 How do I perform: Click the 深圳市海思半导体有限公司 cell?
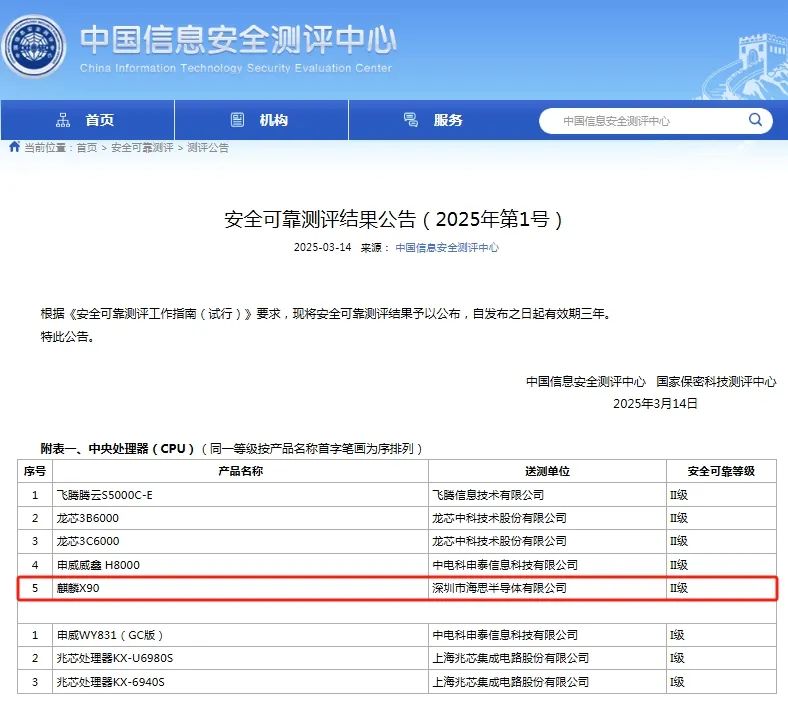pyautogui.click(x=547, y=588)
